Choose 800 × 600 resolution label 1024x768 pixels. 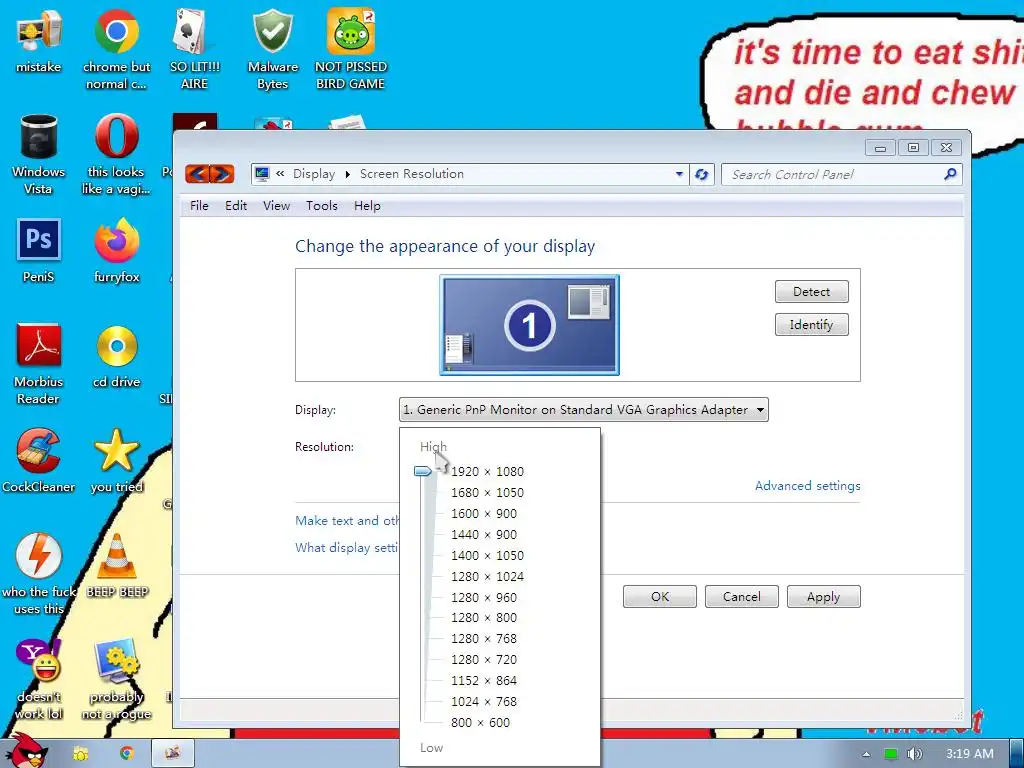[x=480, y=722]
